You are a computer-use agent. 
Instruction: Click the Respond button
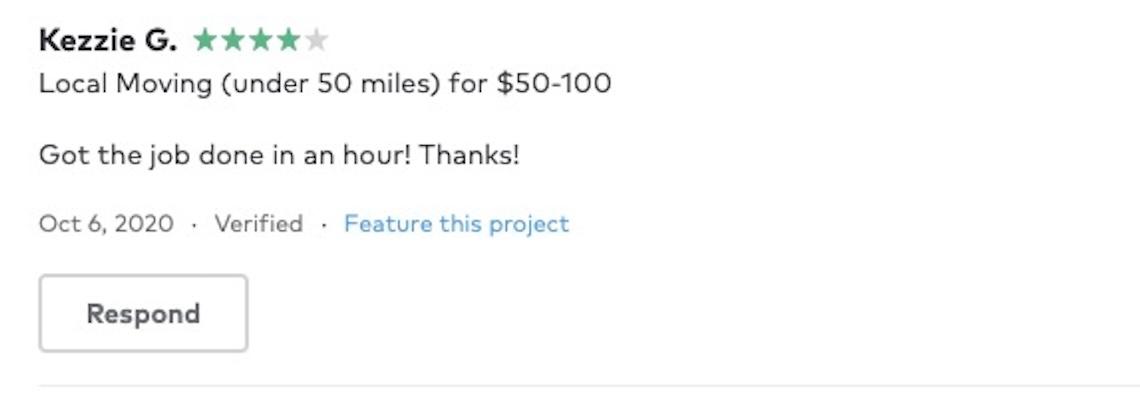tap(143, 313)
